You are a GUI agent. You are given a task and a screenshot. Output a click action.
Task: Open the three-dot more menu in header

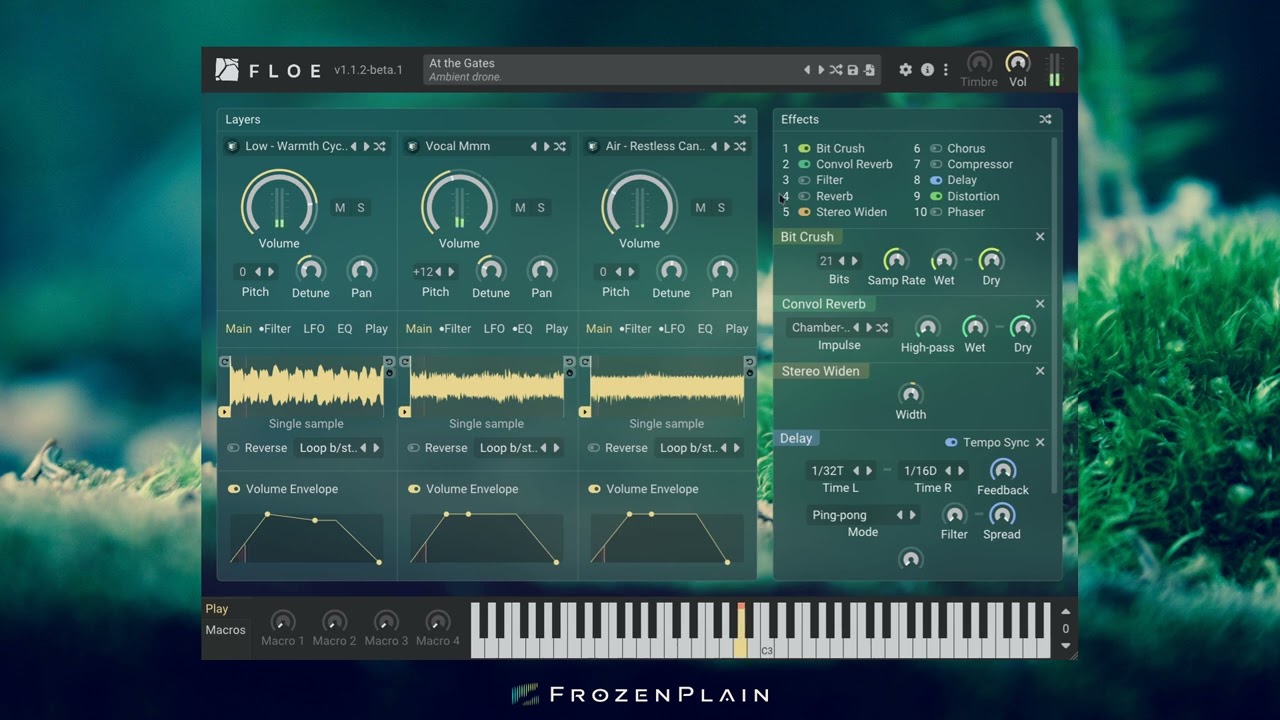click(x=945, y=70)
